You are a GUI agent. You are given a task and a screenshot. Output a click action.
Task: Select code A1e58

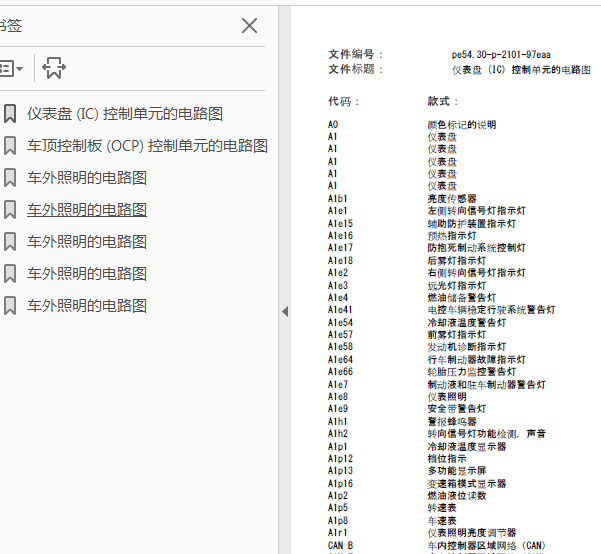coord(340,346)
